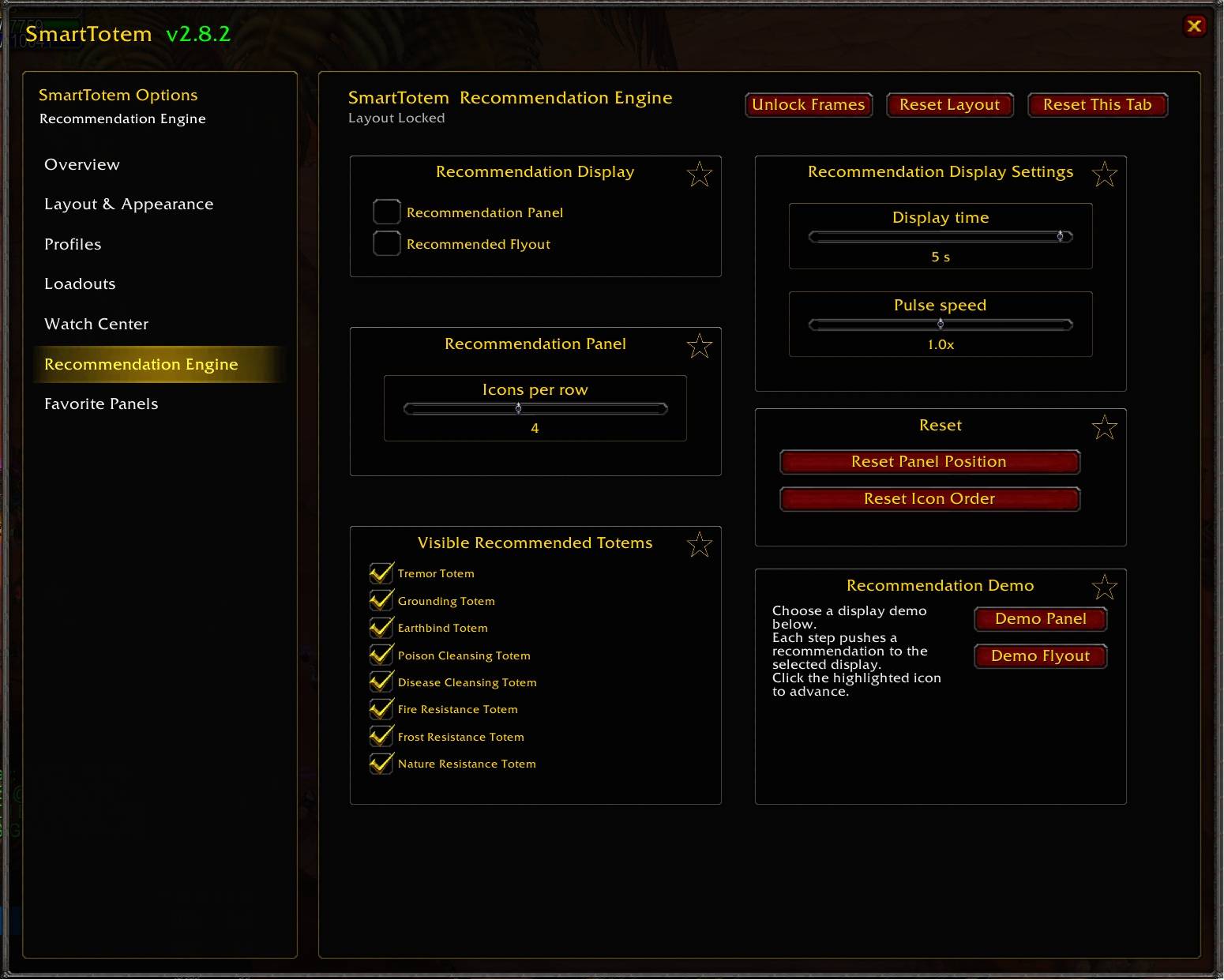Click the Layout Locked status text
Screen dimensions: 1224x980
tap(396, 118)
